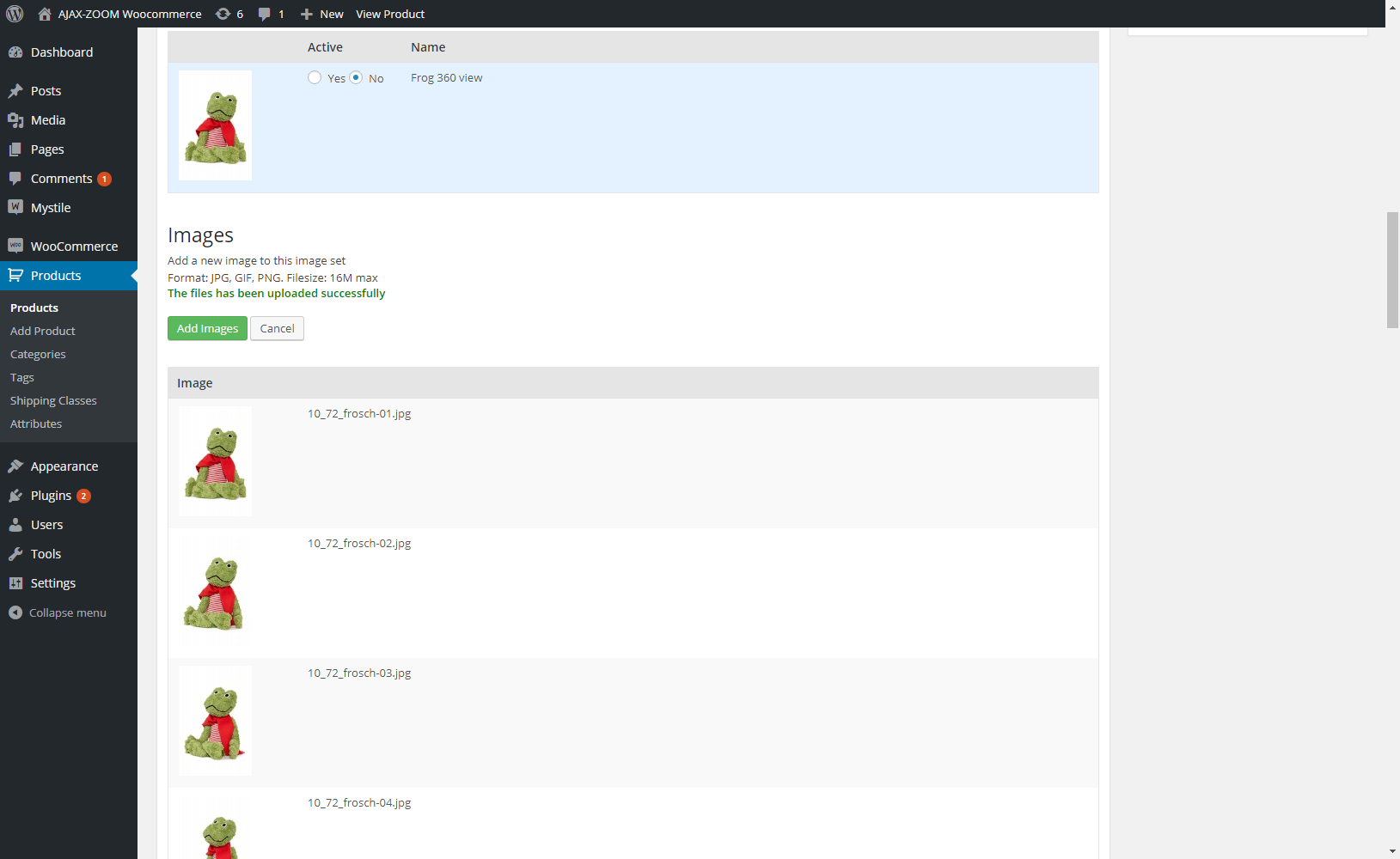Open the Tags submenu item

[x=22, y=377]
